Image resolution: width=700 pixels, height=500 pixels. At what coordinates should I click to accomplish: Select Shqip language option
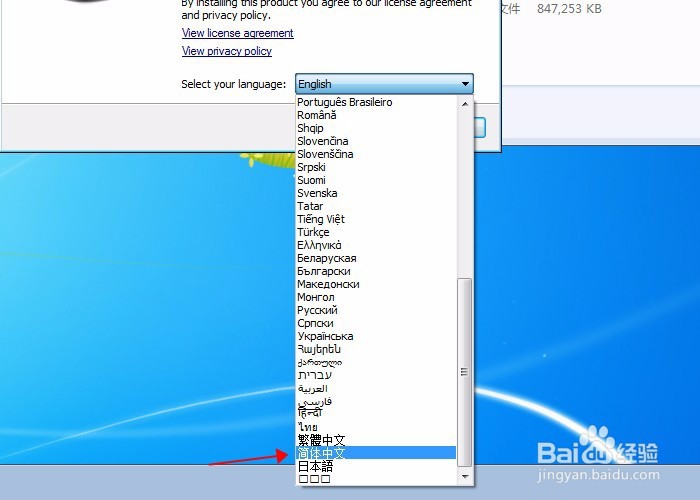[376, 128]
